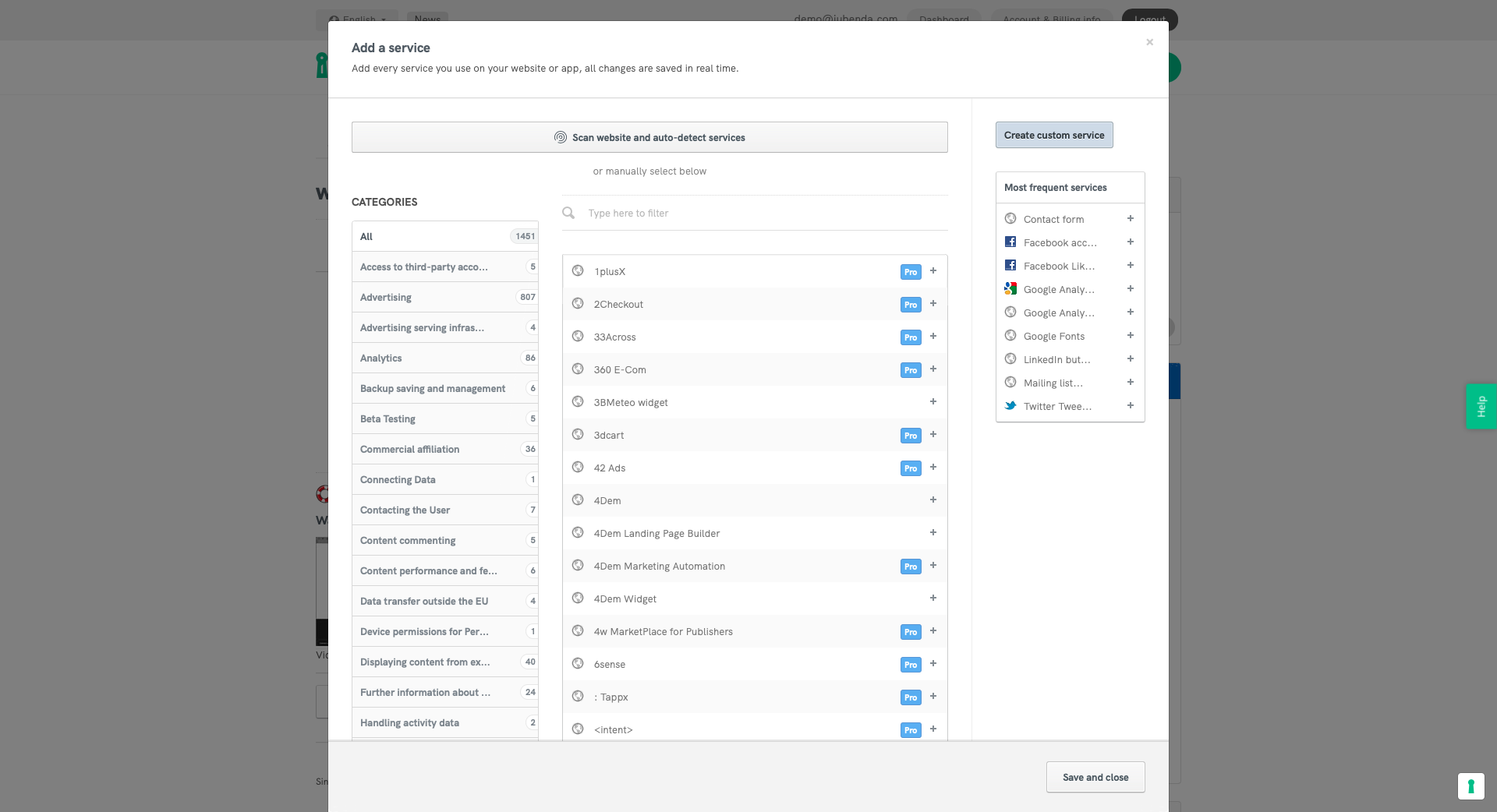Select the Analytics category
Viewport: 1497px width, 812px height.
445,358
